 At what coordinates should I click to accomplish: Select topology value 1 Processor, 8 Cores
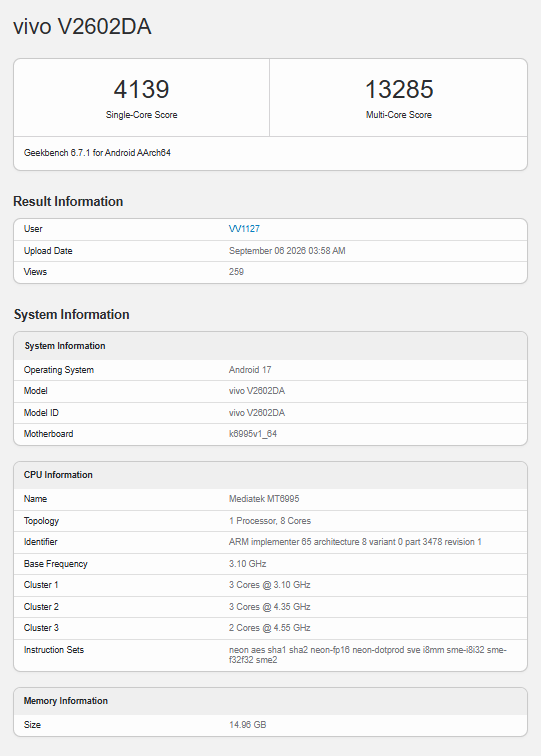[270, 521]
